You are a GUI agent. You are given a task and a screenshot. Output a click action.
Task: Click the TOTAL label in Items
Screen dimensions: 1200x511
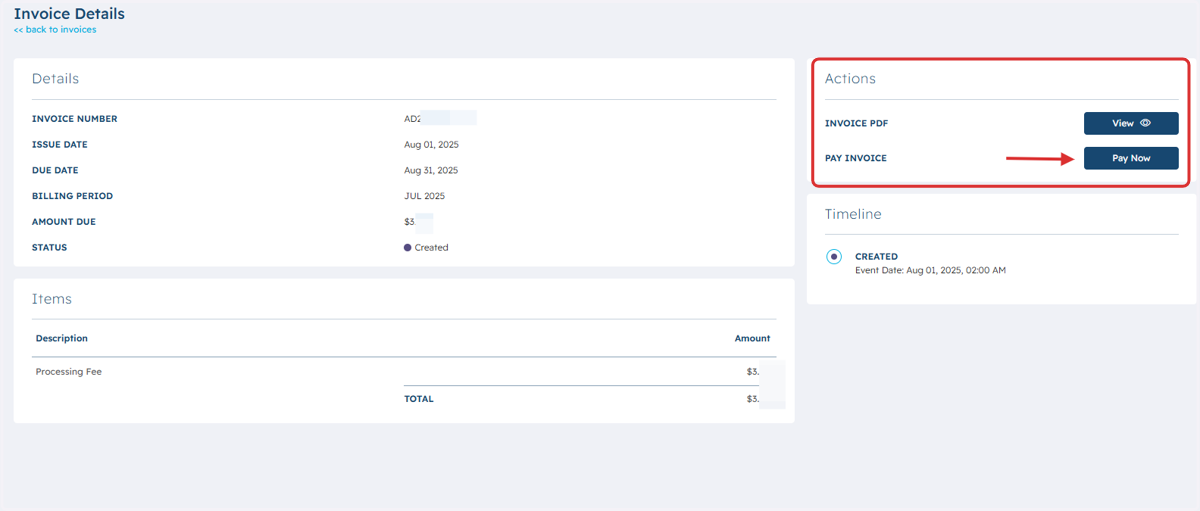point(419,399)
